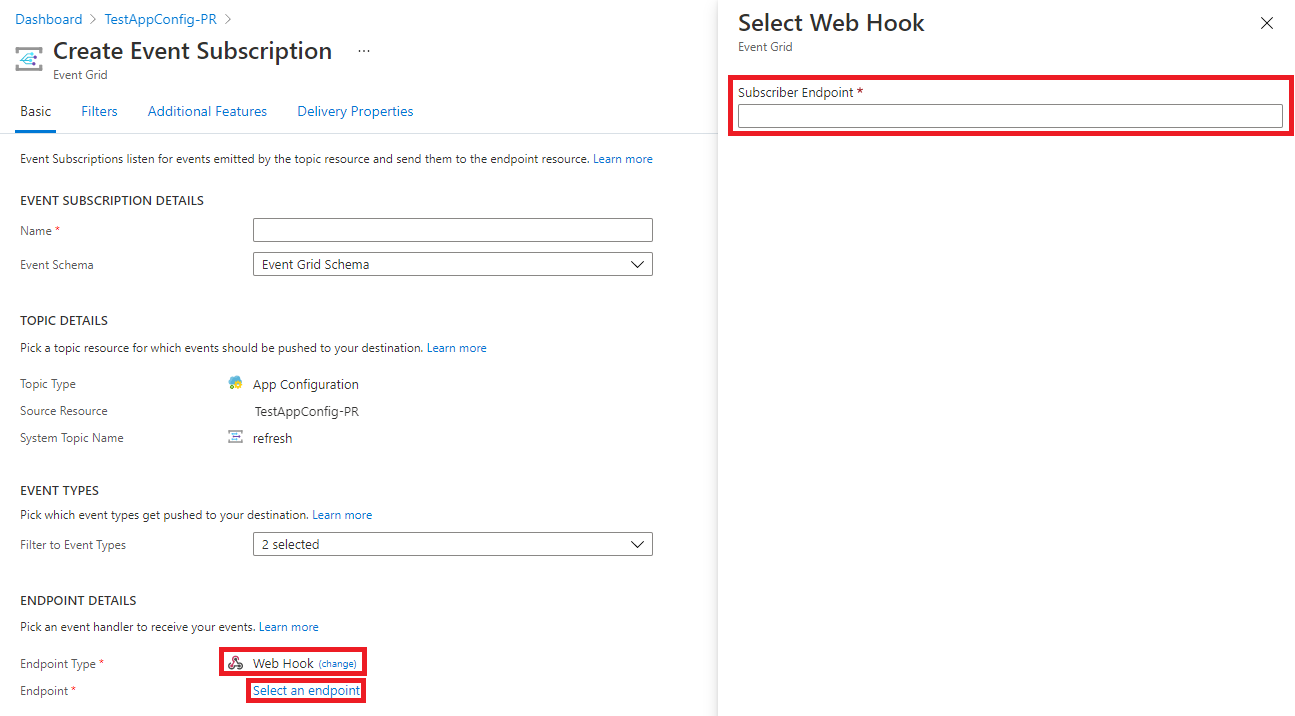This screenshot has width=1295, height=716.
Task: Focus the subscription Name input field
Action: [452, 231]
